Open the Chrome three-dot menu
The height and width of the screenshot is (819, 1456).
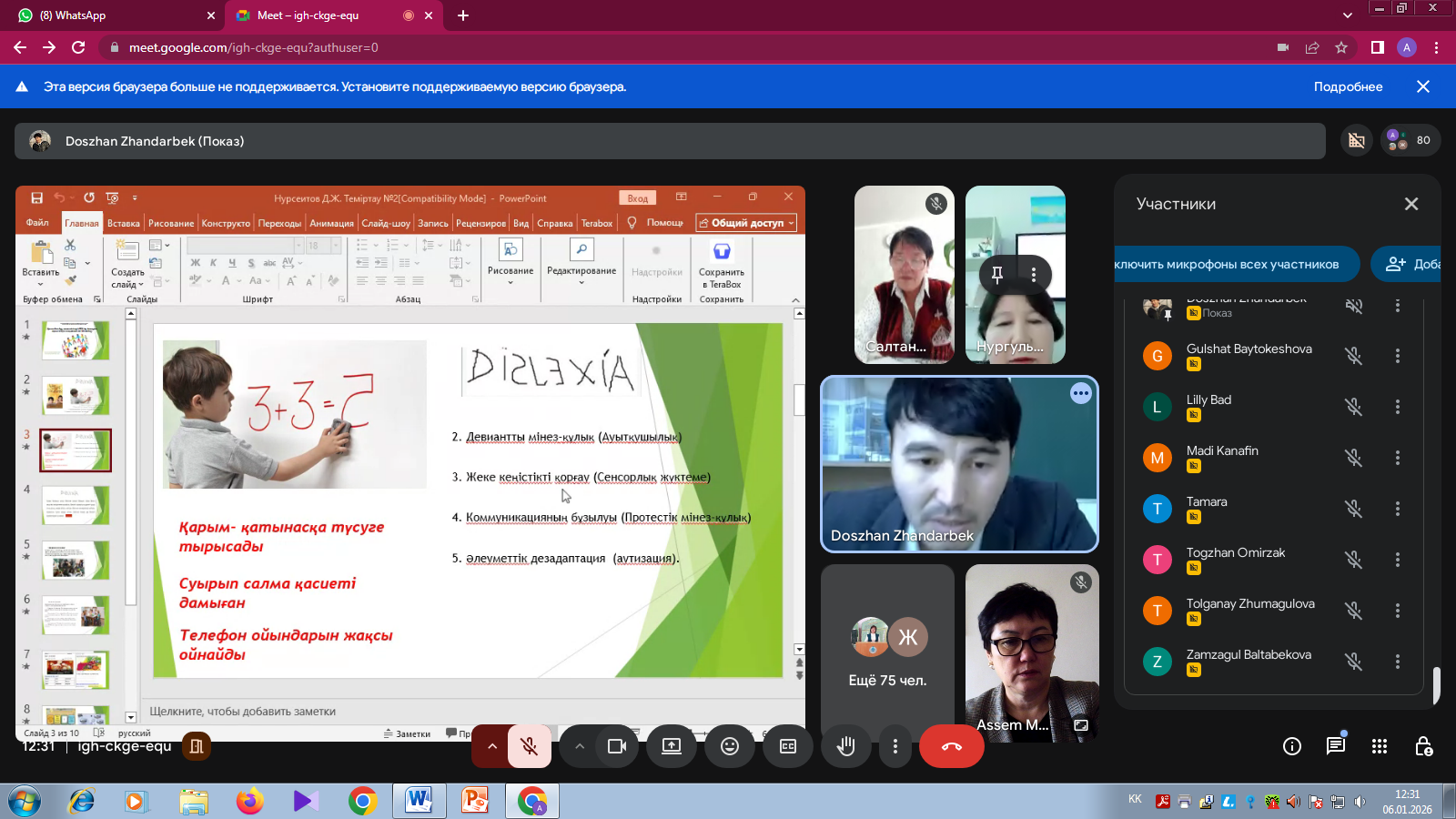point(1437,47)
